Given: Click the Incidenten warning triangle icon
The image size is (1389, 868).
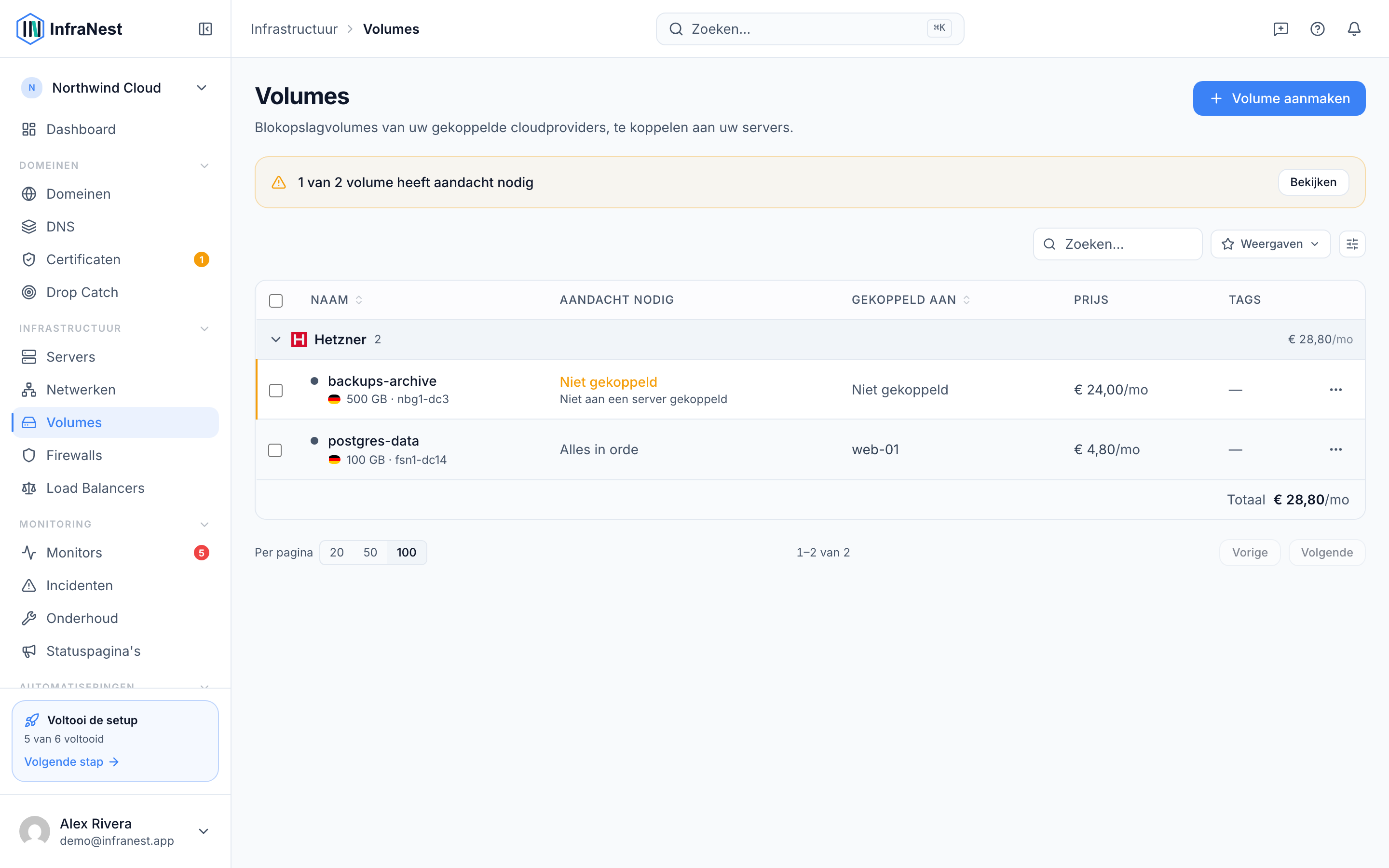Looking at the screenshot, I should pos(29,585).
